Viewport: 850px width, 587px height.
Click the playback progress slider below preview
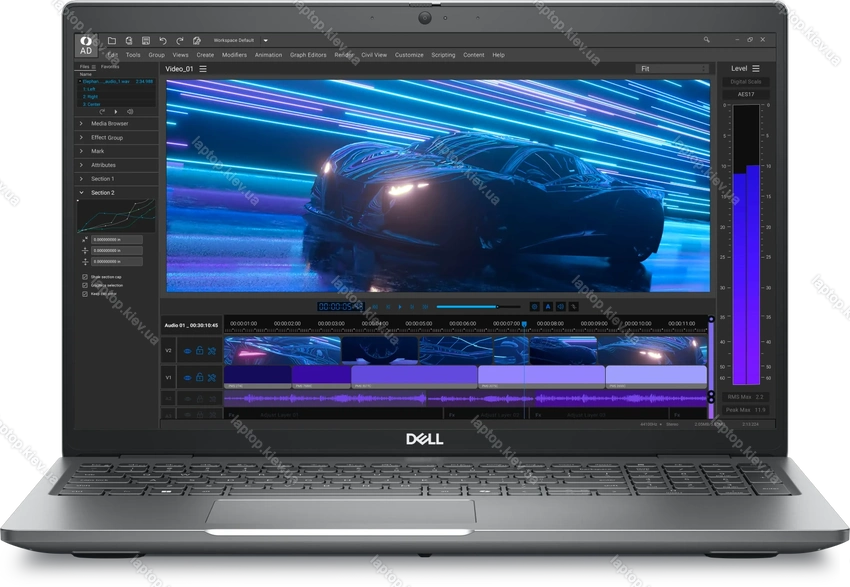pyautogui.click(x=478, y=306)
